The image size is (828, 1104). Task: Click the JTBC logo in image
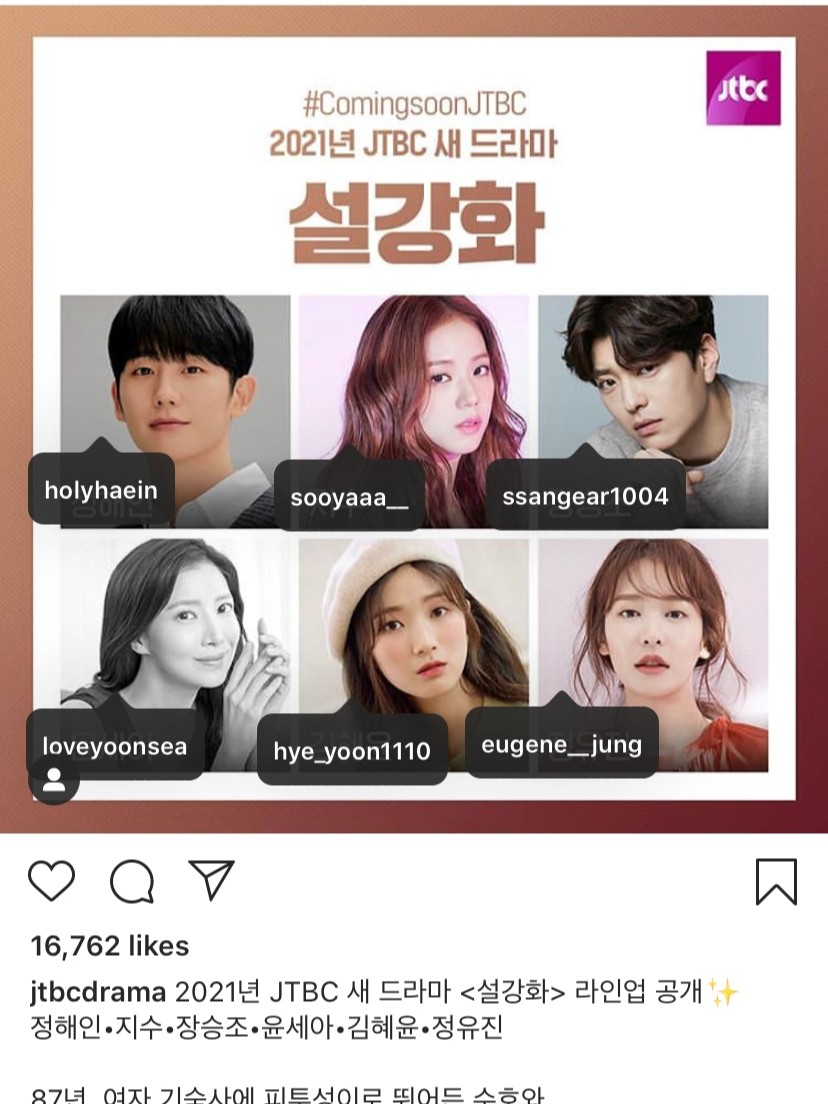(743, 88)
